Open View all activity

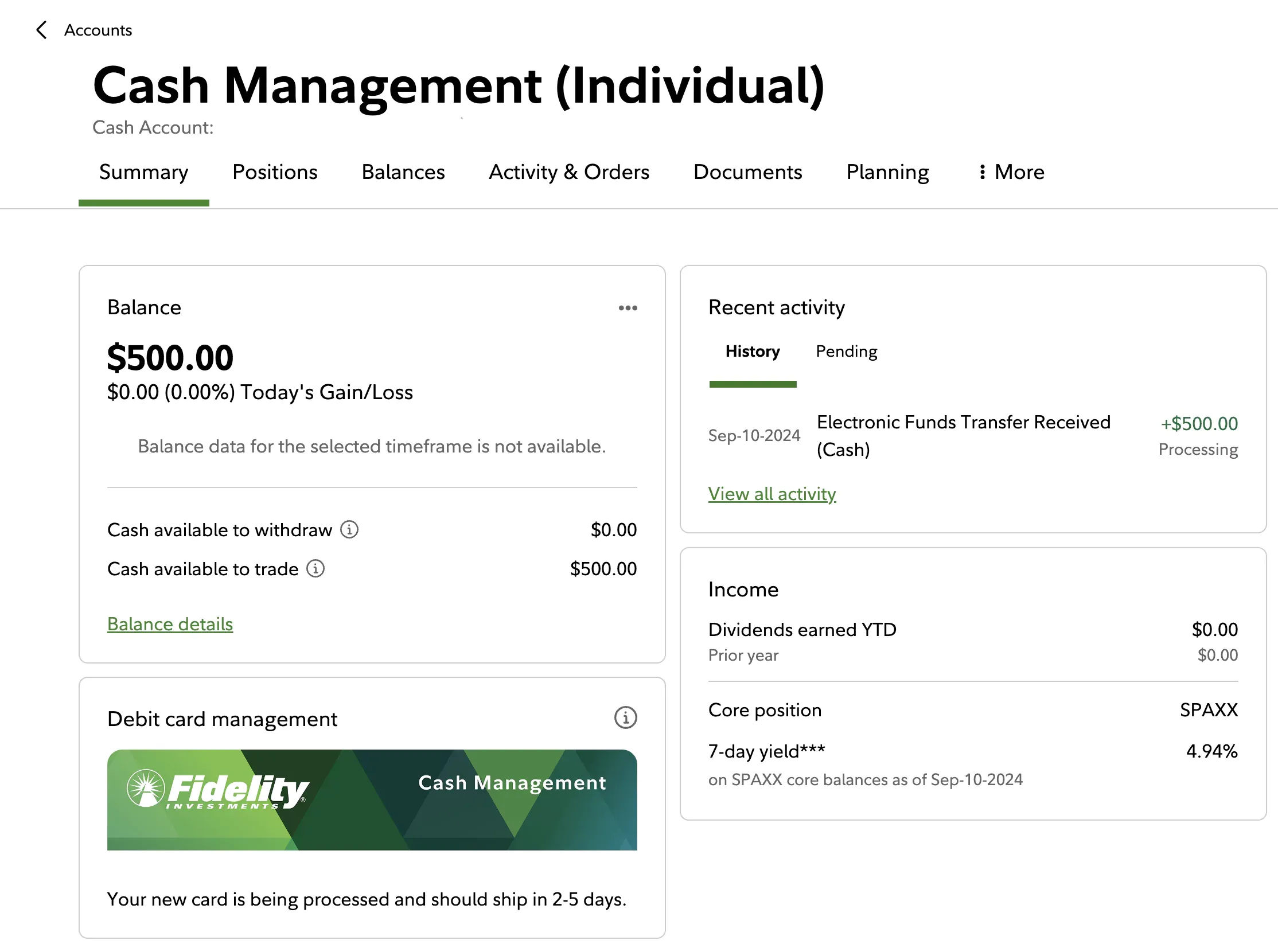pos(772,494)
